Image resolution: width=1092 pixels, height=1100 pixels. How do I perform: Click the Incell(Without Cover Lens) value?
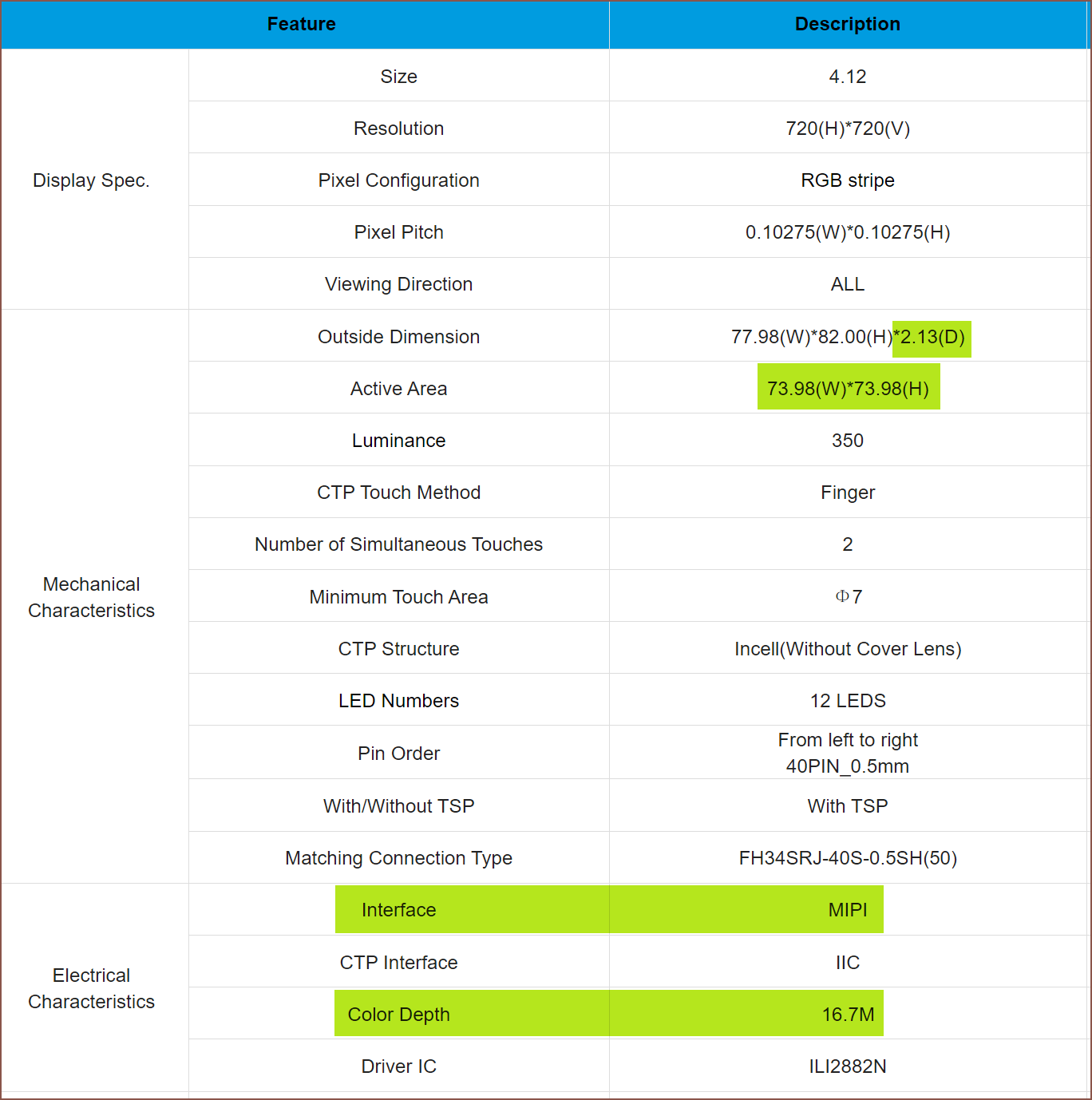click(x=847, y=649)
